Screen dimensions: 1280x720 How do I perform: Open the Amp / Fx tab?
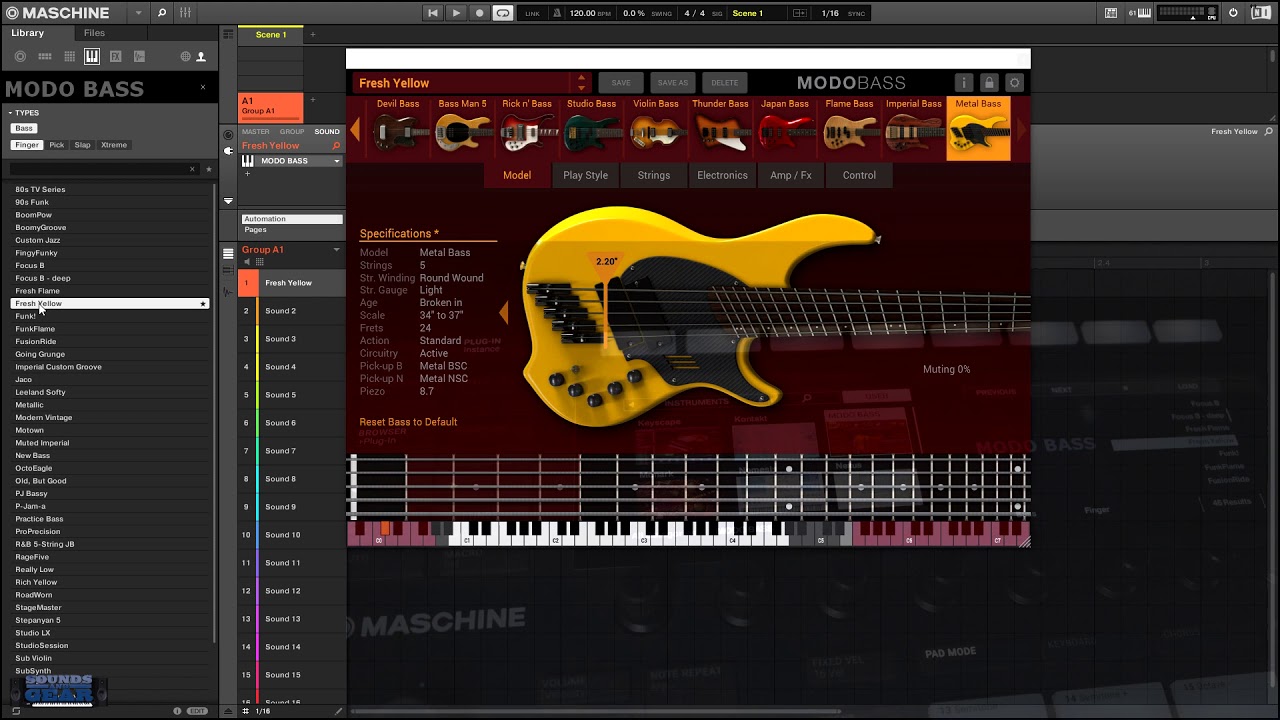[x=791, y=175]
